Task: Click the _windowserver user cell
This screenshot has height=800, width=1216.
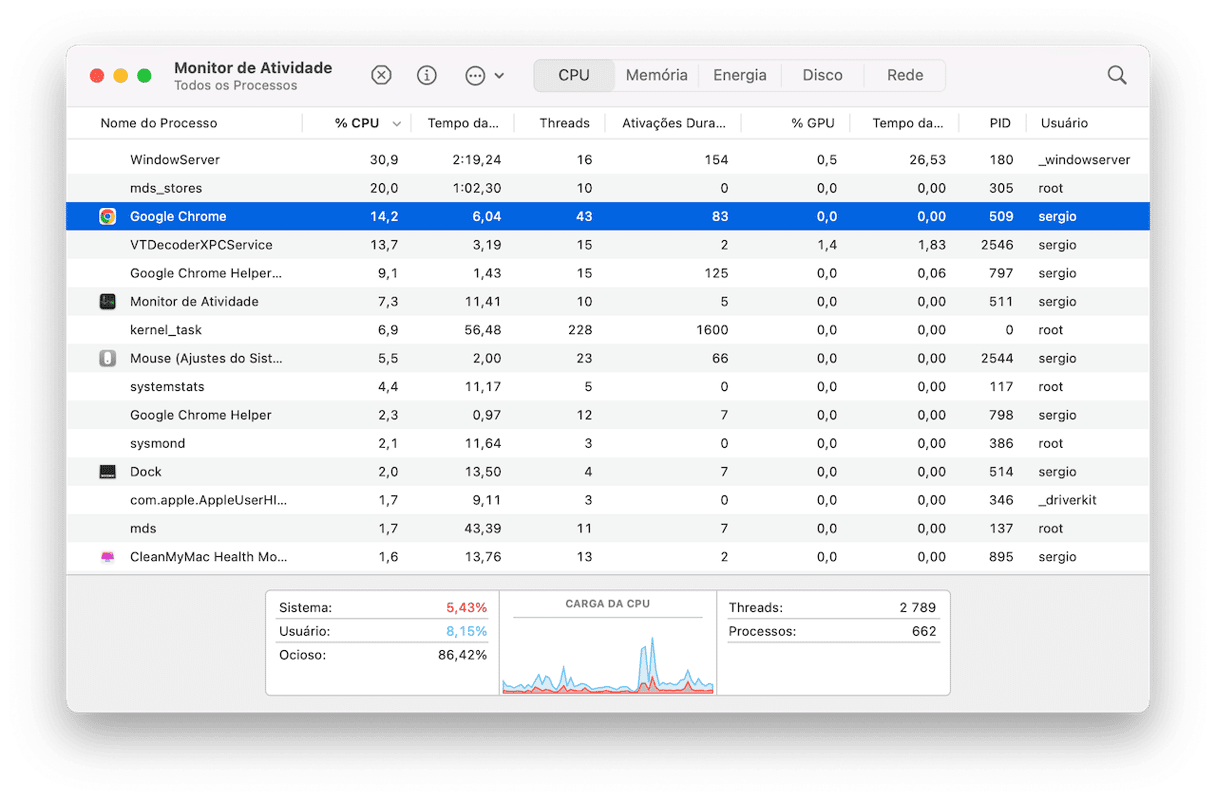Action: (x=1085, y=160)
